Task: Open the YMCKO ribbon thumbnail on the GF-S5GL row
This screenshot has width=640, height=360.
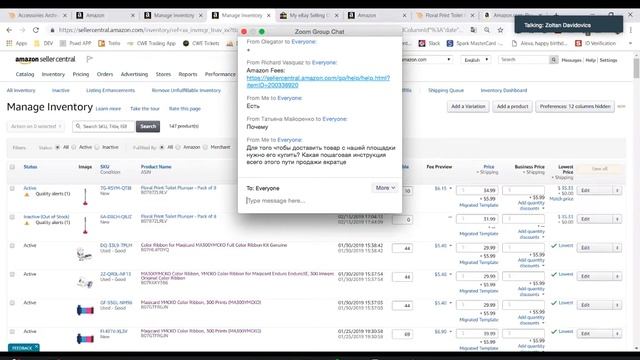Action: pyautogui.click(x=85, y=310)
